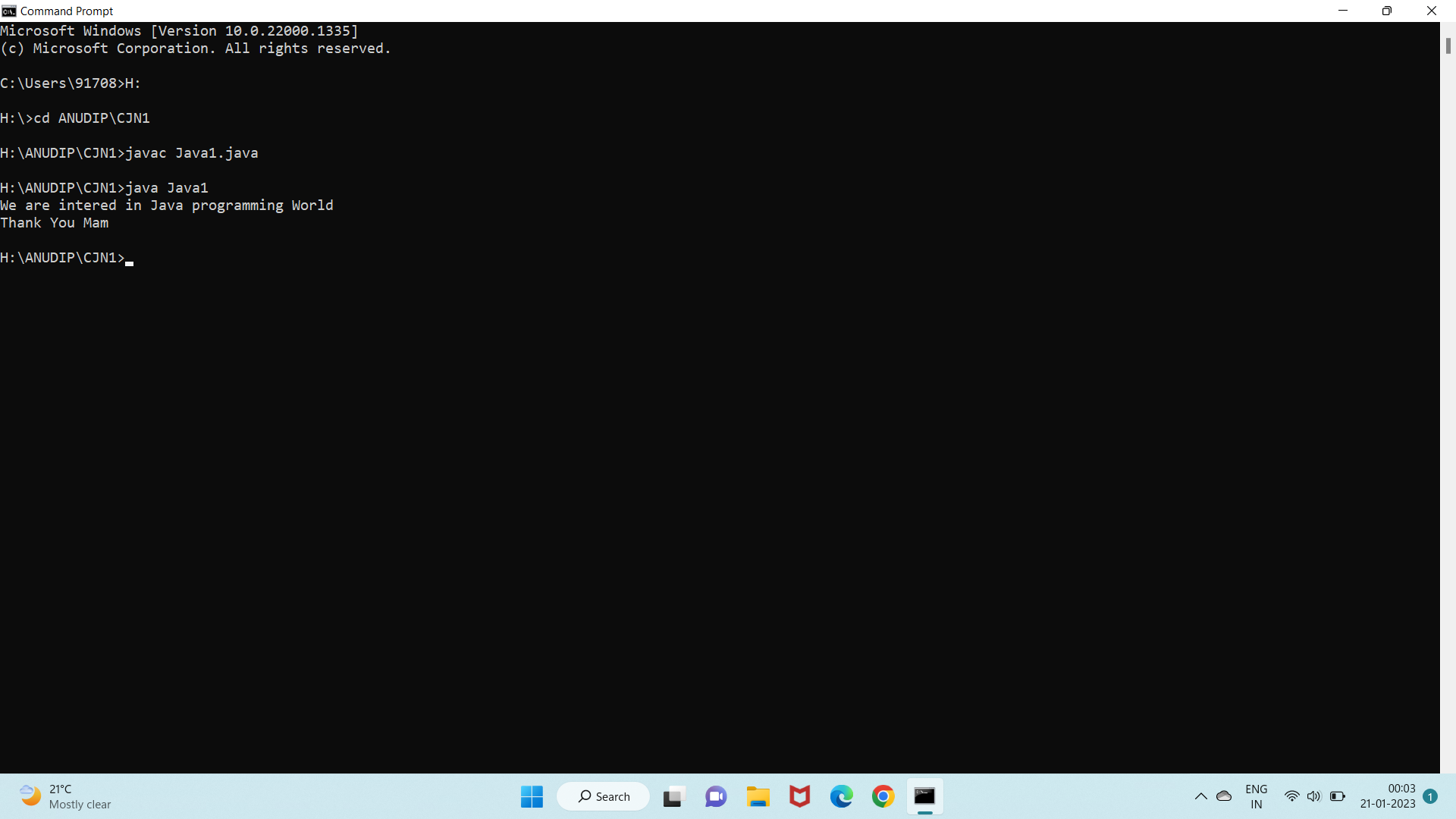
Task: Open the Command Prompt system menu icon
Action: pos(9,11)
